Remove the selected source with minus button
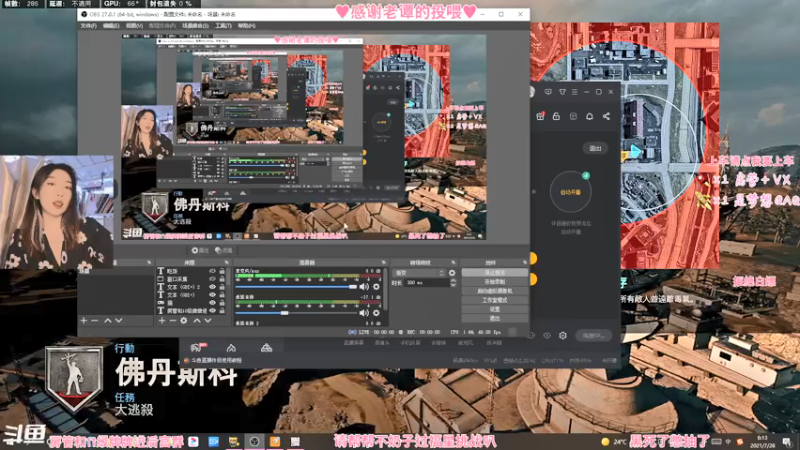 [x=172, y=320]
